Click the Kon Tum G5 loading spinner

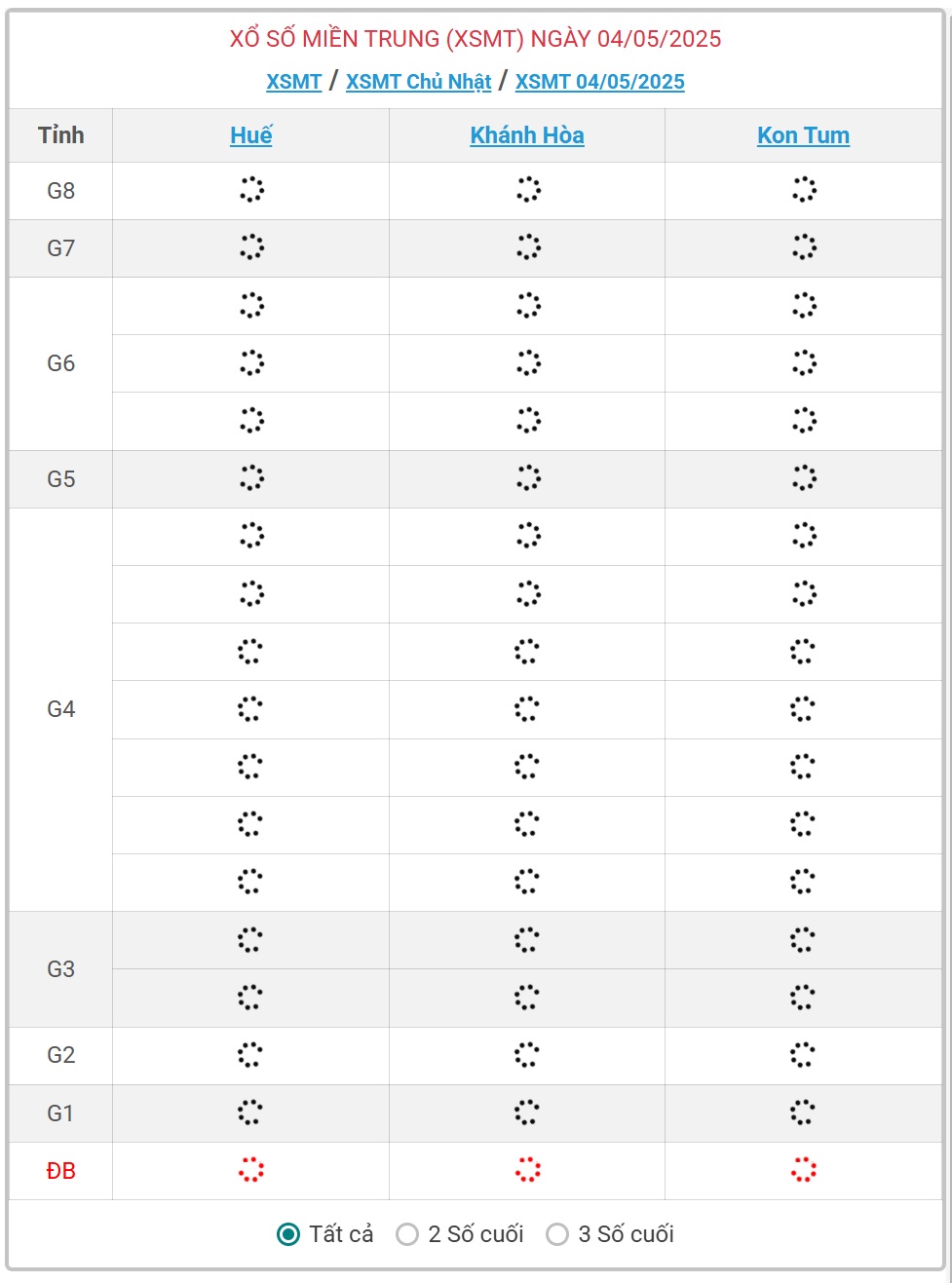point(804,478)
